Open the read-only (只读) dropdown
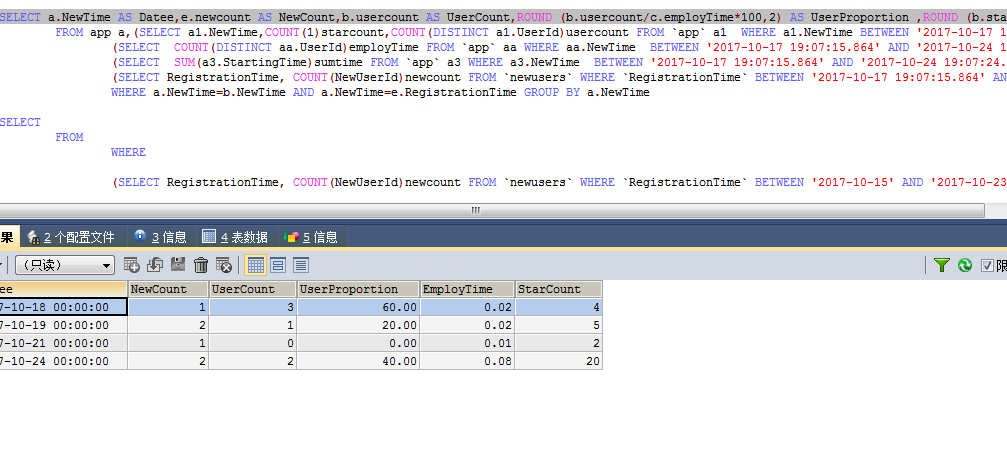 point(64,265)
